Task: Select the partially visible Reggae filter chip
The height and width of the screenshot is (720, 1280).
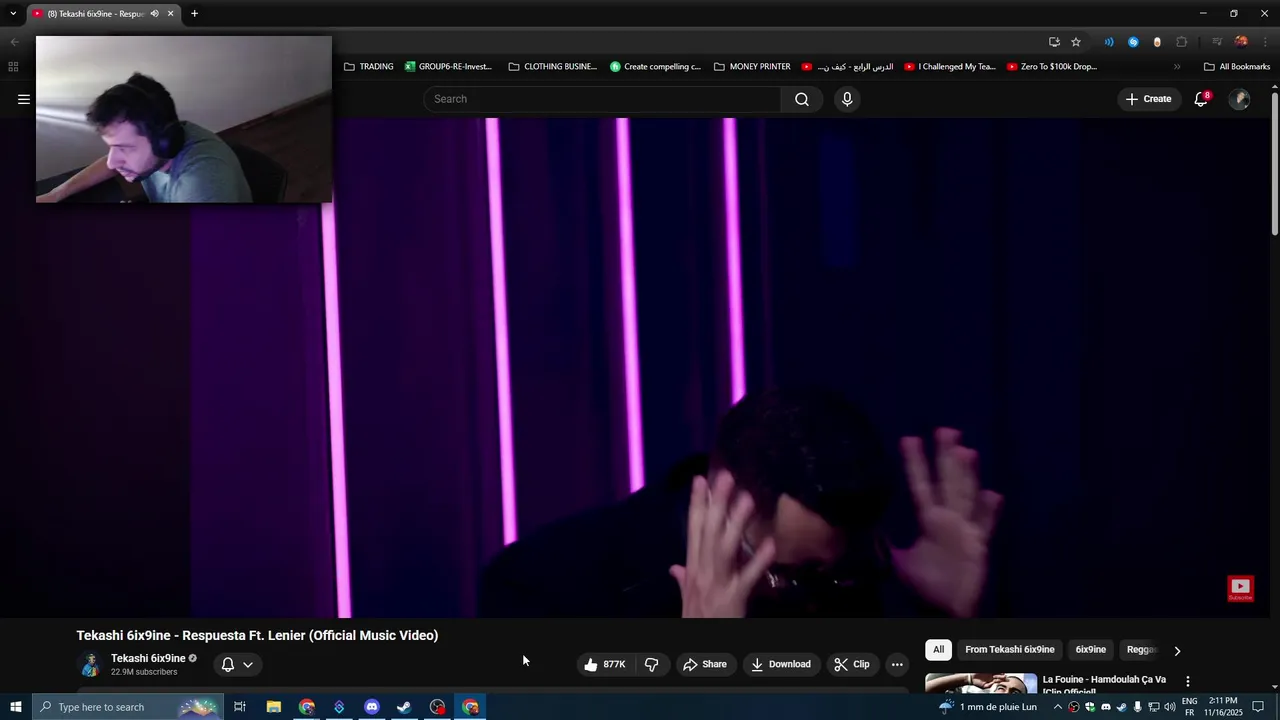Action: [x=1141, y=650]
